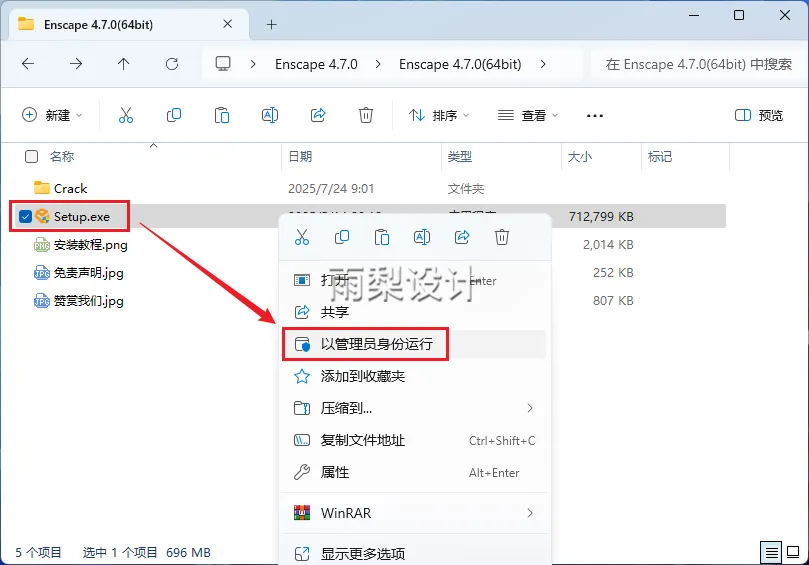Choose 显示更多选项 in the context menu
This screenshot has width=809, height=565.
414,554
